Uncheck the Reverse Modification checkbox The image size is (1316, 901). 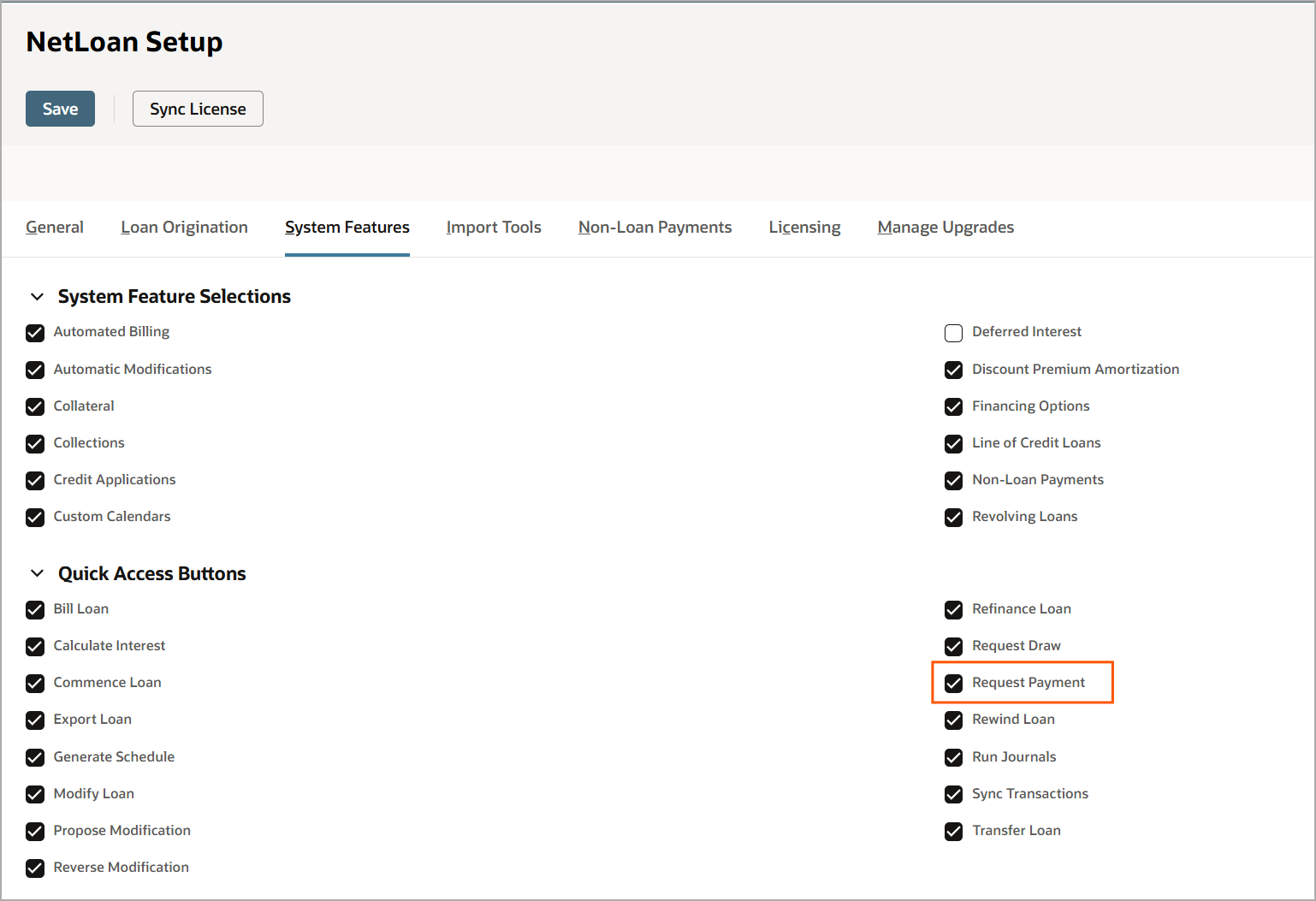pyautogui.click(x=35, y=868)
